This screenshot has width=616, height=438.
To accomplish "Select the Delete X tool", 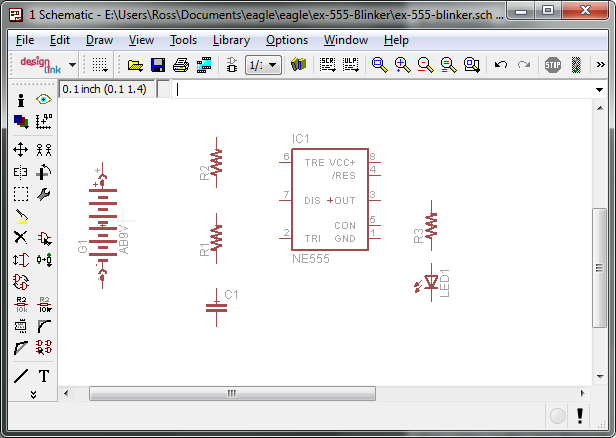I will tap(20, 237).
